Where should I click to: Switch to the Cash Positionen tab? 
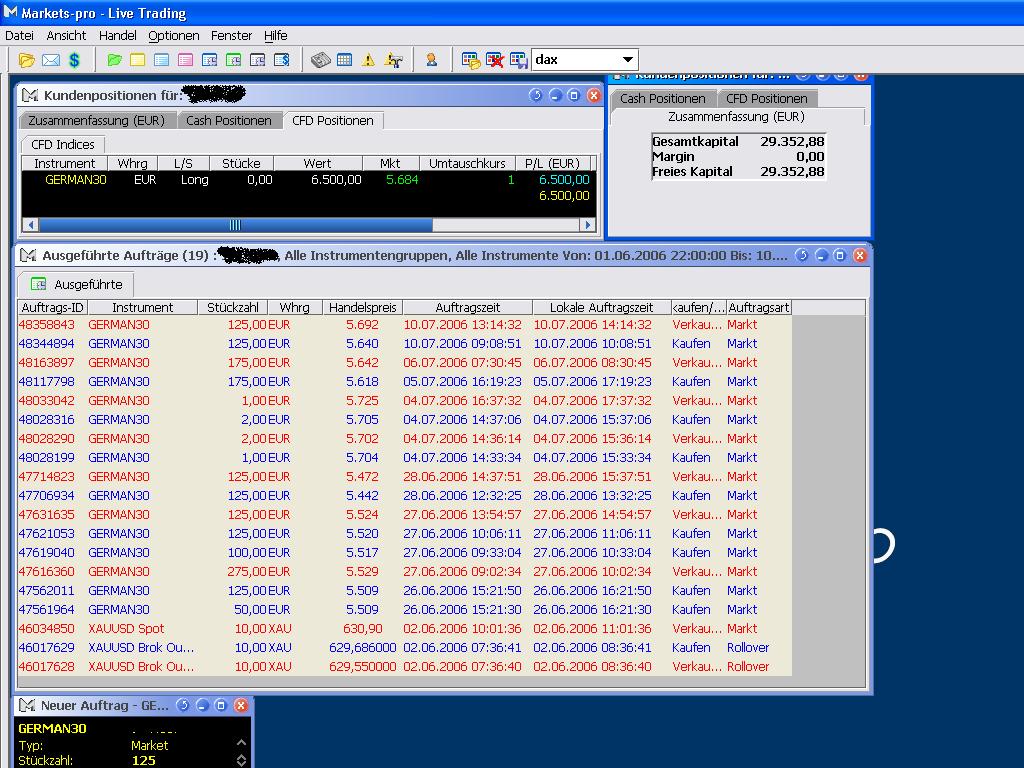pos(228,120)
